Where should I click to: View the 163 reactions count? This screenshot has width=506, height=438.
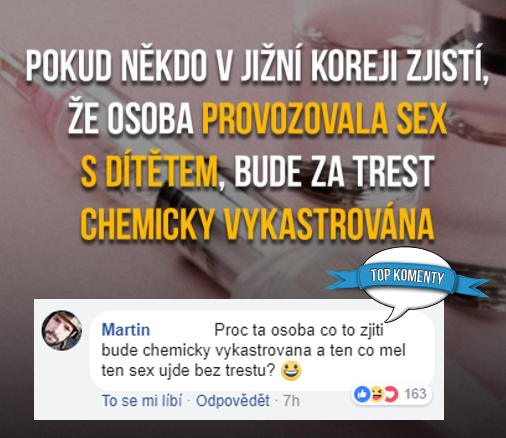point(415,394)
